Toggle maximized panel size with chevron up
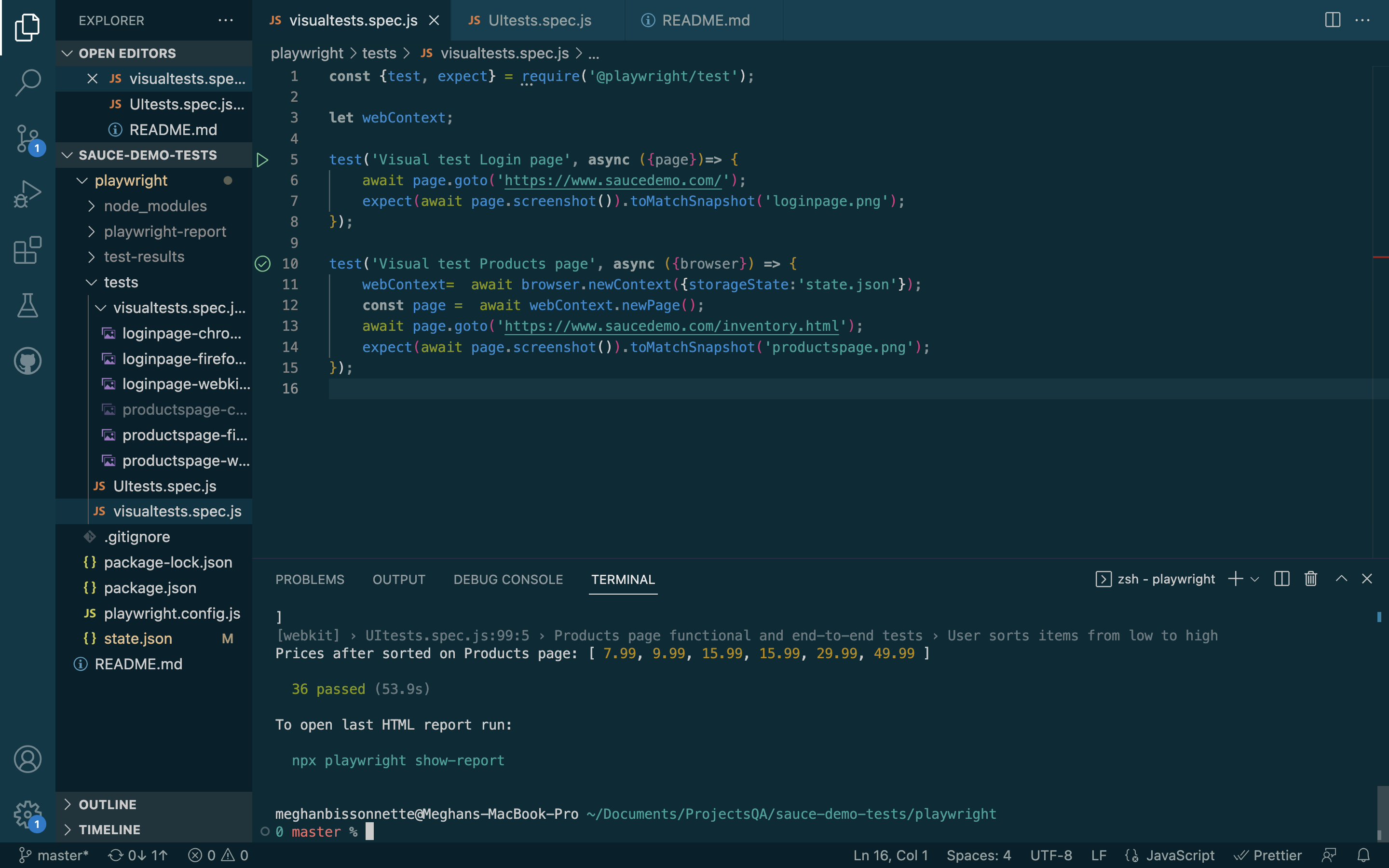This screenshot has width=1389, height=868. pos(1341,579)
